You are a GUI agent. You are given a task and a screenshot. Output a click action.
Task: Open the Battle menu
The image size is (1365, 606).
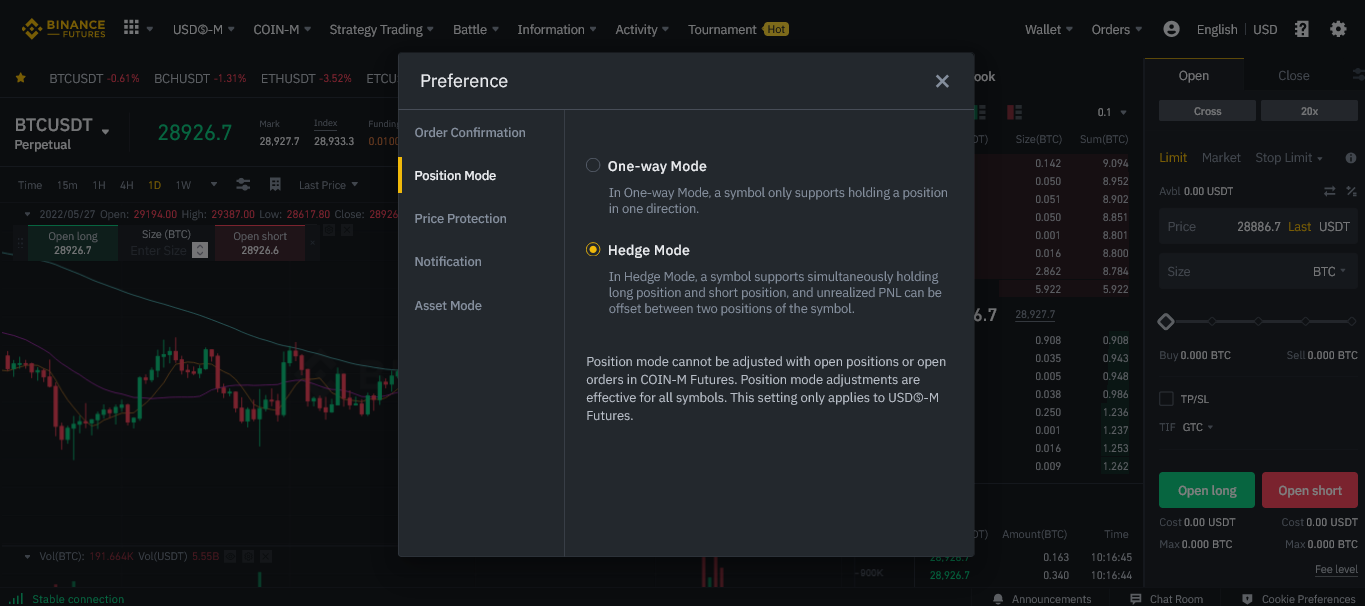point(476,29)
